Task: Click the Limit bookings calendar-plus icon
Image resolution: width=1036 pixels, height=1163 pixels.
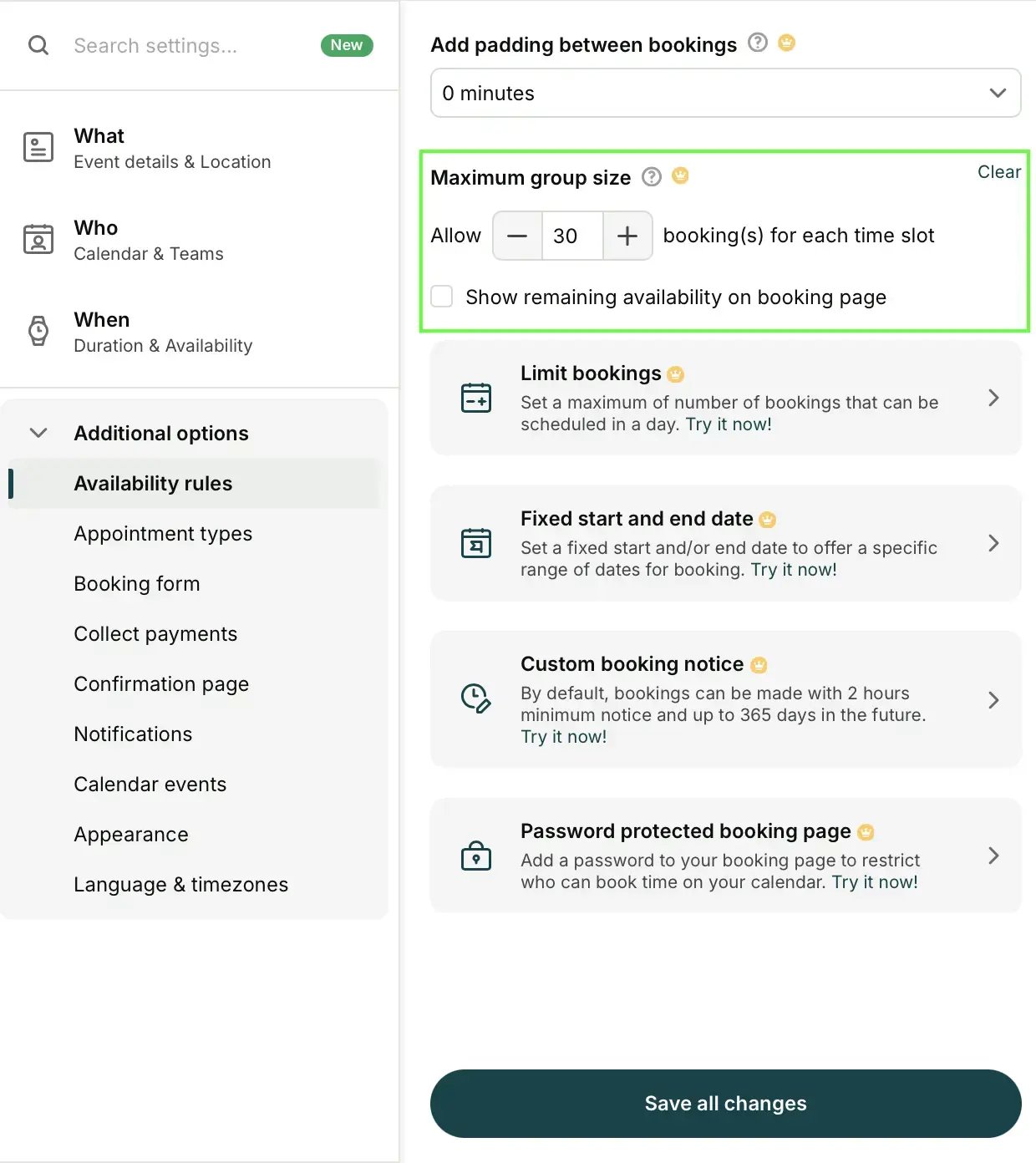Action: click(476, 398)
